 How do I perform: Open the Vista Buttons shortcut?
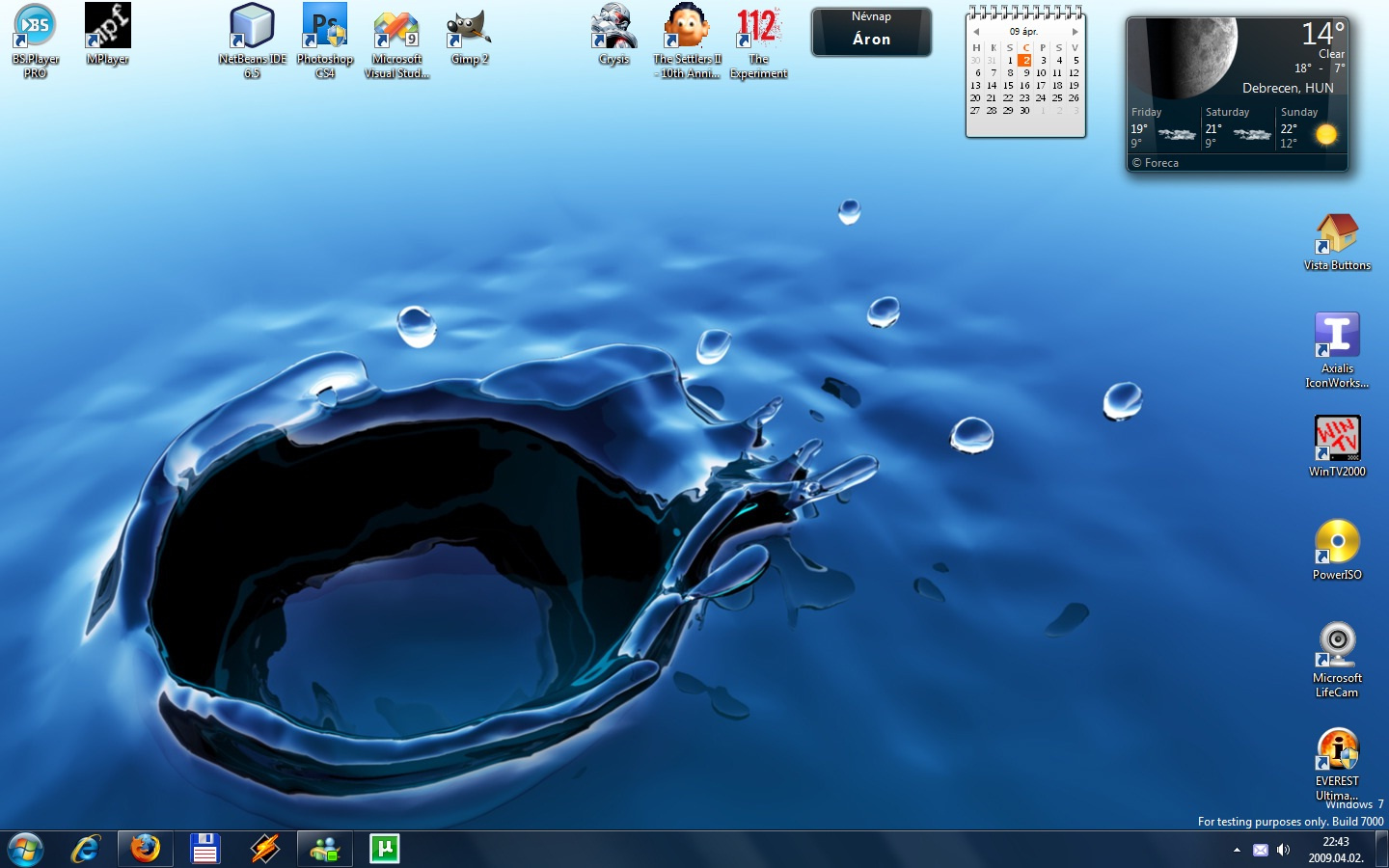(1337, 242)
